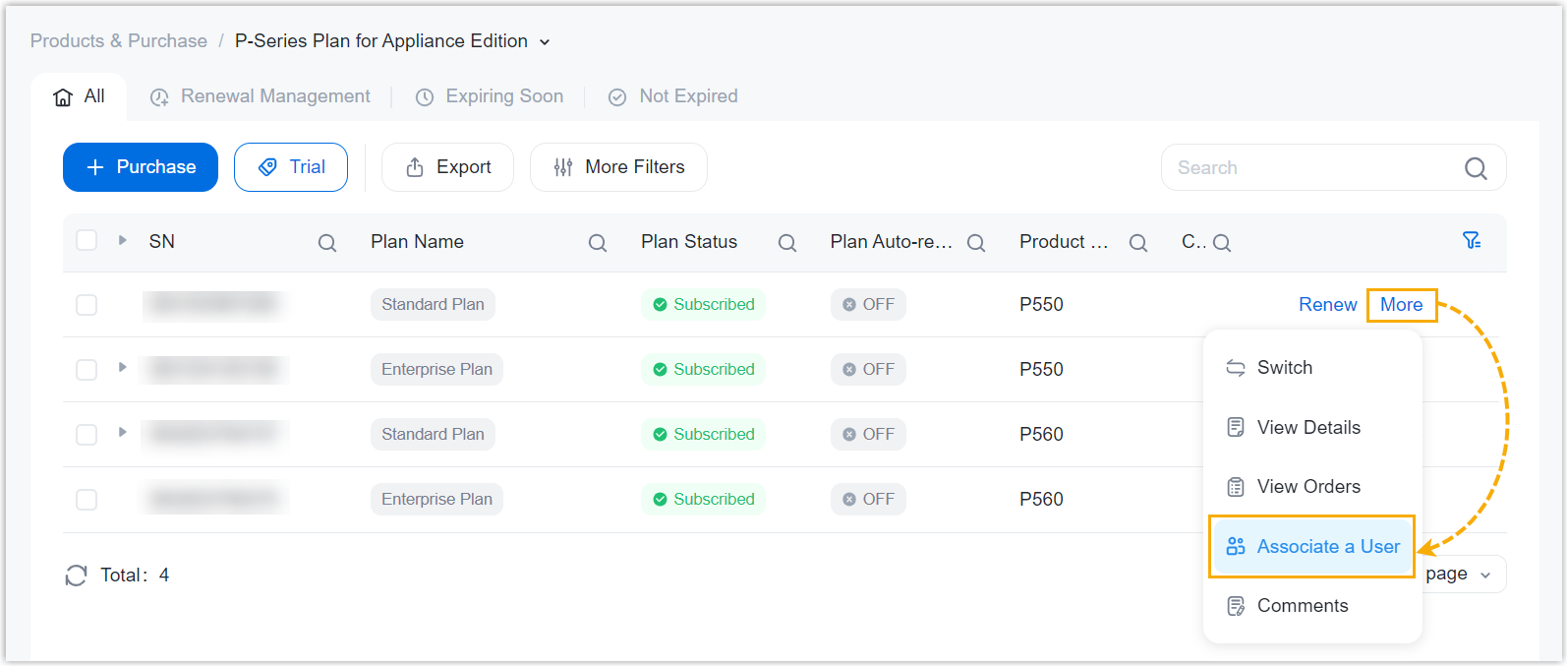Click search icon in Plan Name column

[598, 243]
